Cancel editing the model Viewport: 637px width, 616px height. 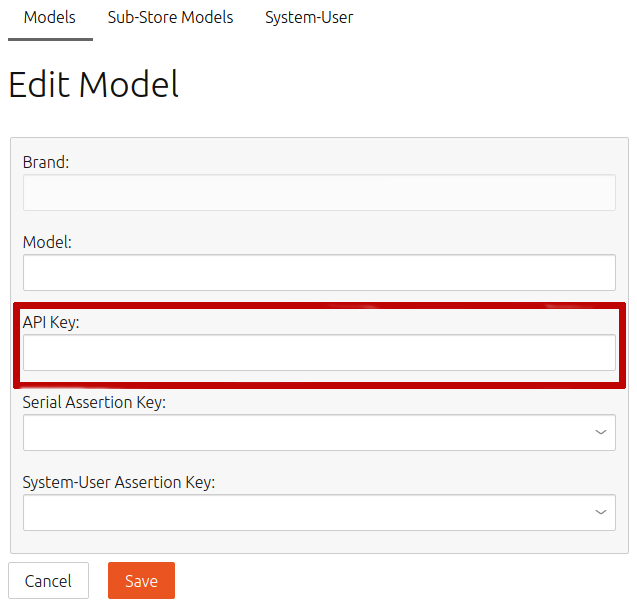coord(48,581)
